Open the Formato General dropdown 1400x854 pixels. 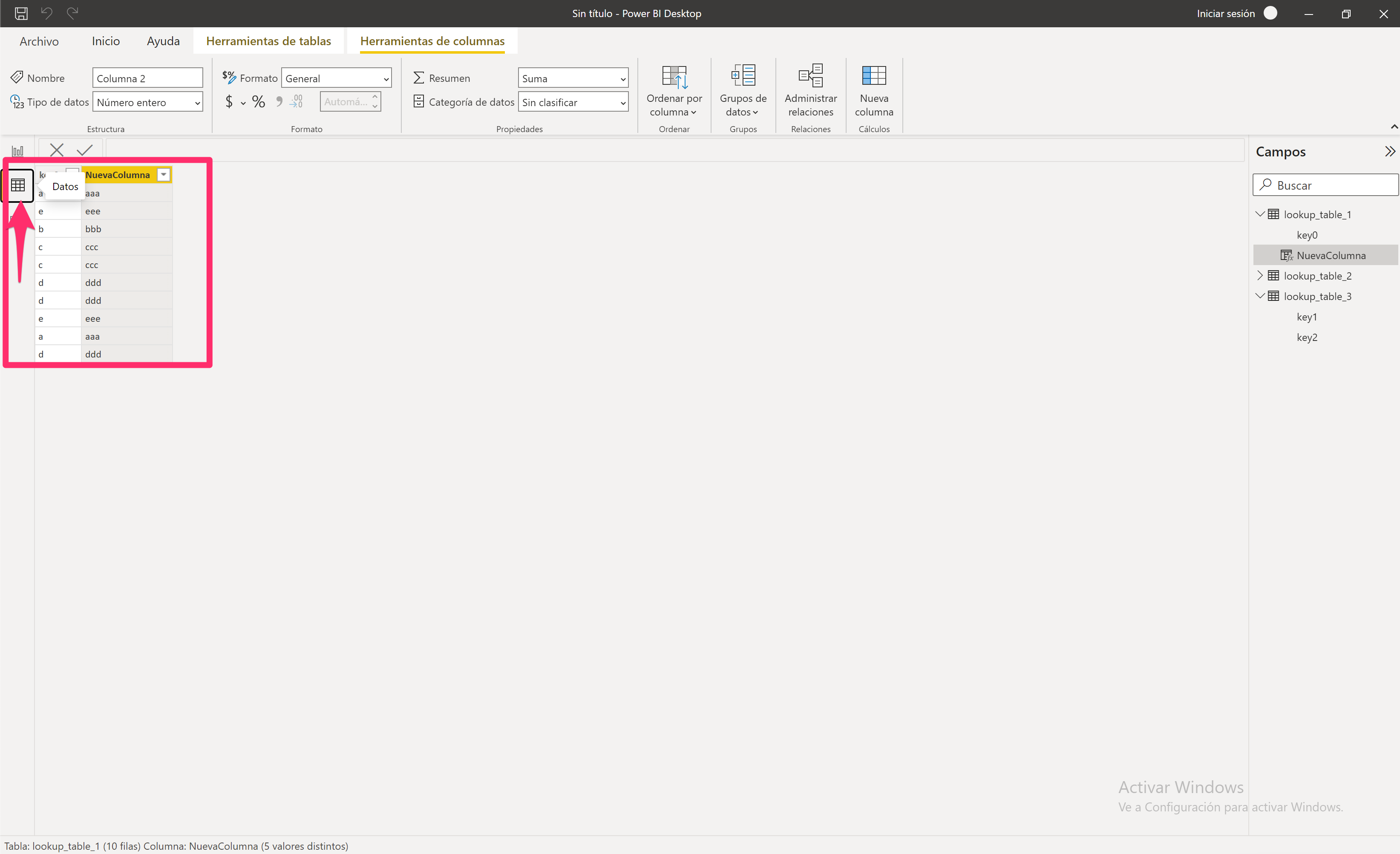click(336, 78)
